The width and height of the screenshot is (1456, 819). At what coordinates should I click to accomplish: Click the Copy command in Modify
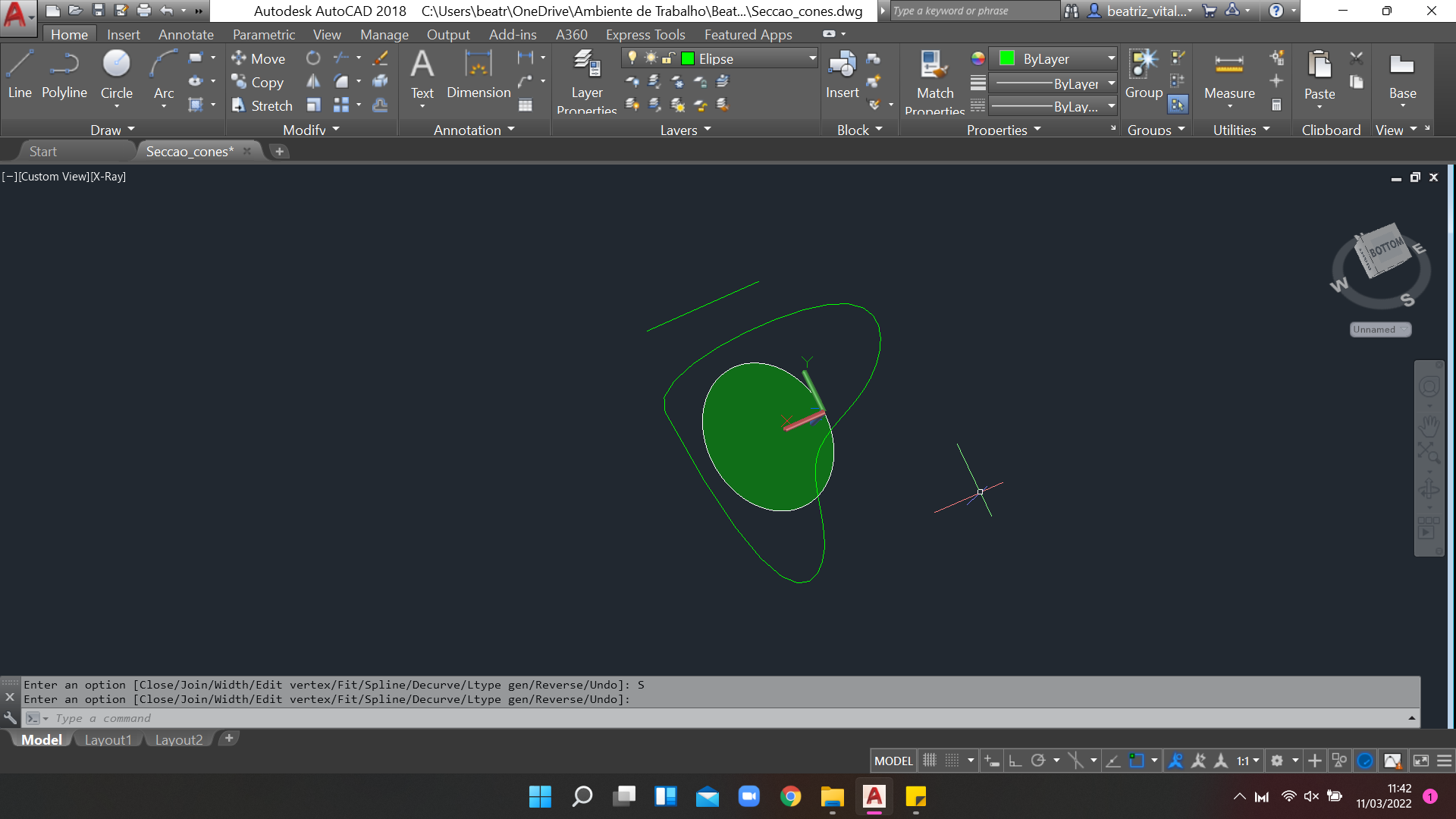click(x=258, y=82)
